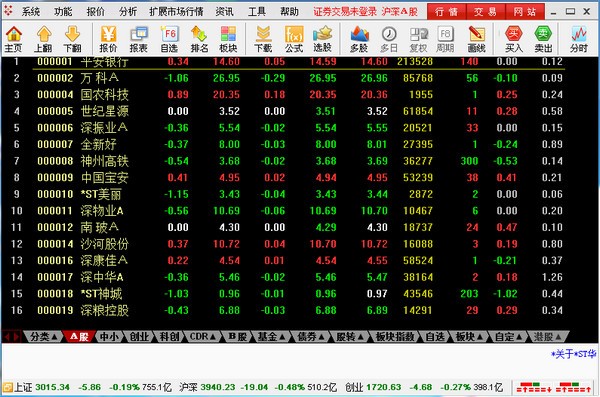Expand the 基金▲ tab dropdown
This screenshot has height=397, width=600.
click(x=271, y=337)
